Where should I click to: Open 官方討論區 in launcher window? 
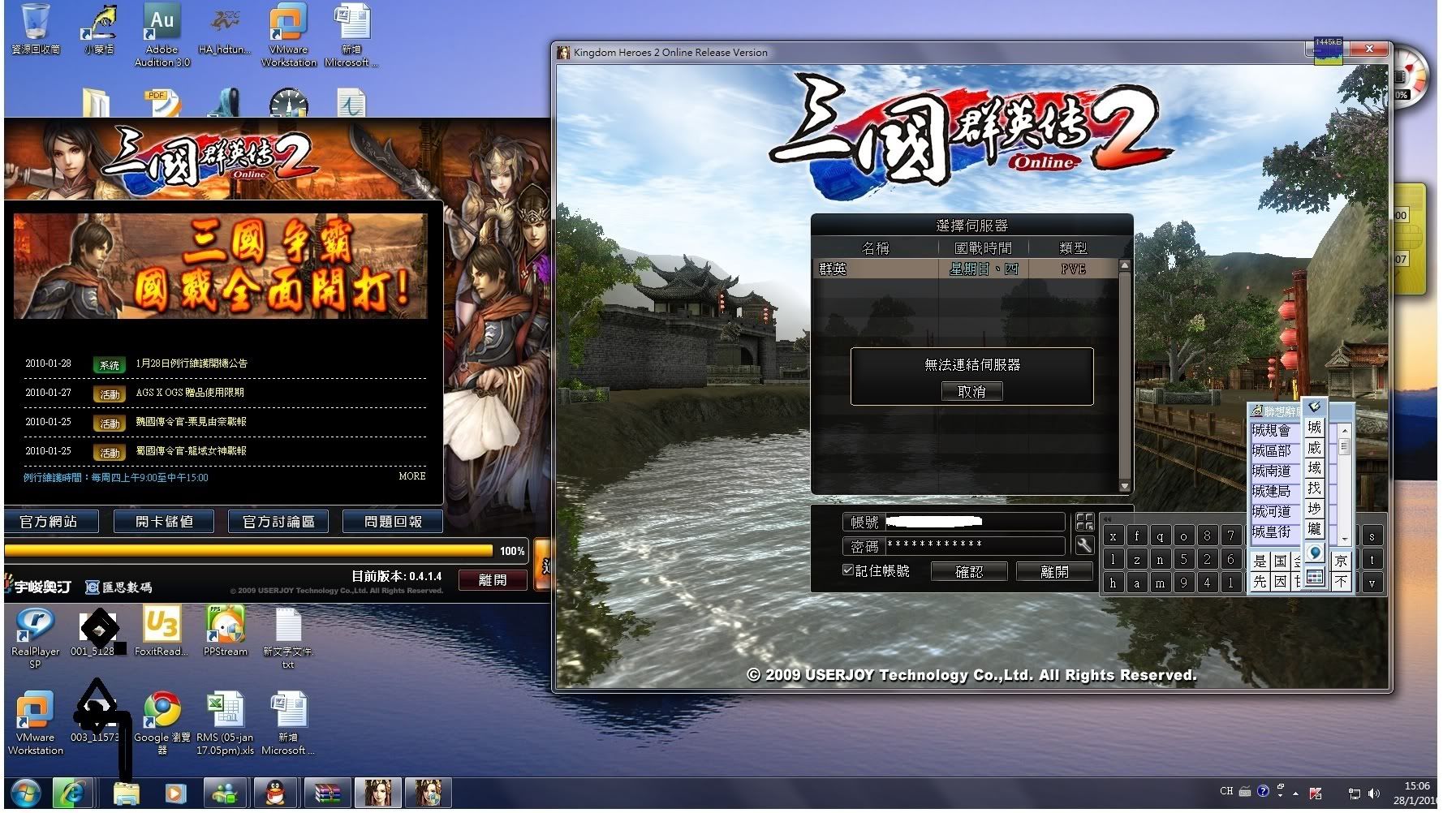(278, 522)
